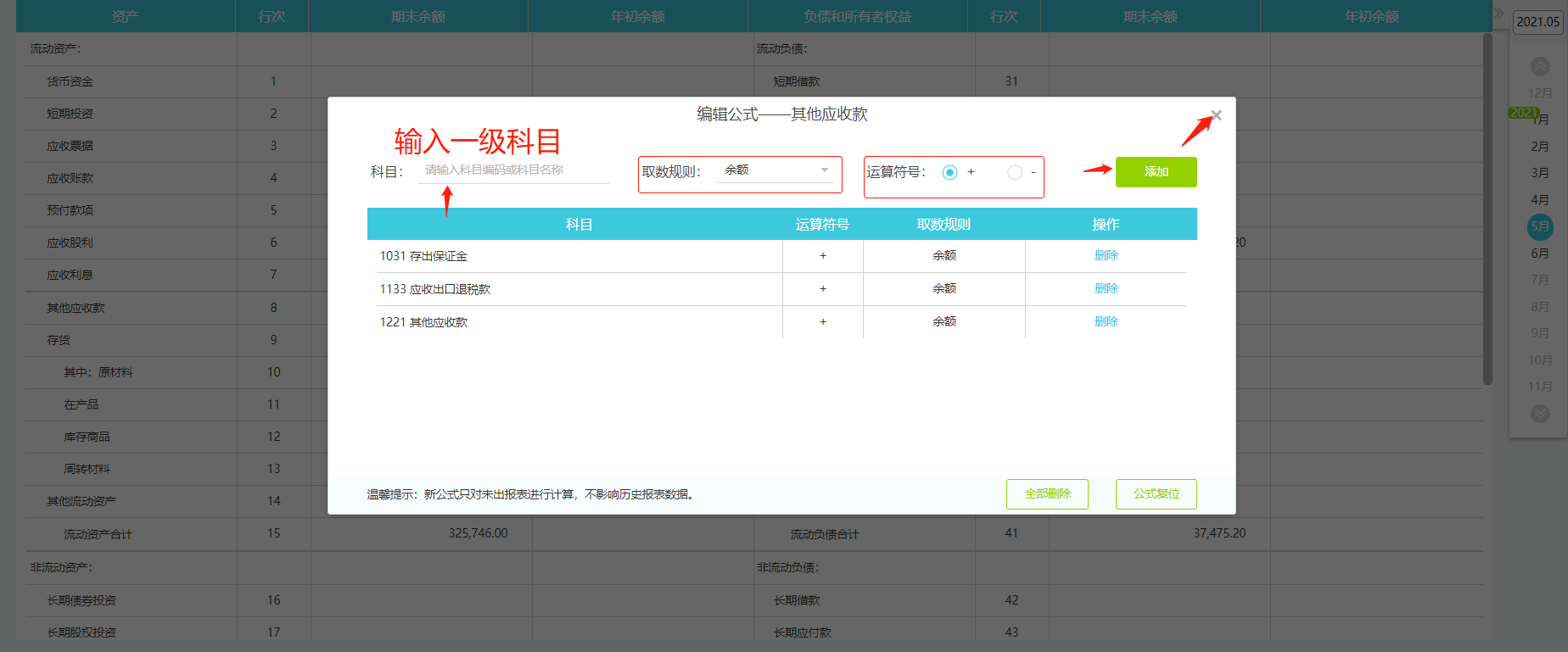This screenshot has width=1568, height=652.
Task: Click the up arrow in month selector
Action: tap(1540, 66)
